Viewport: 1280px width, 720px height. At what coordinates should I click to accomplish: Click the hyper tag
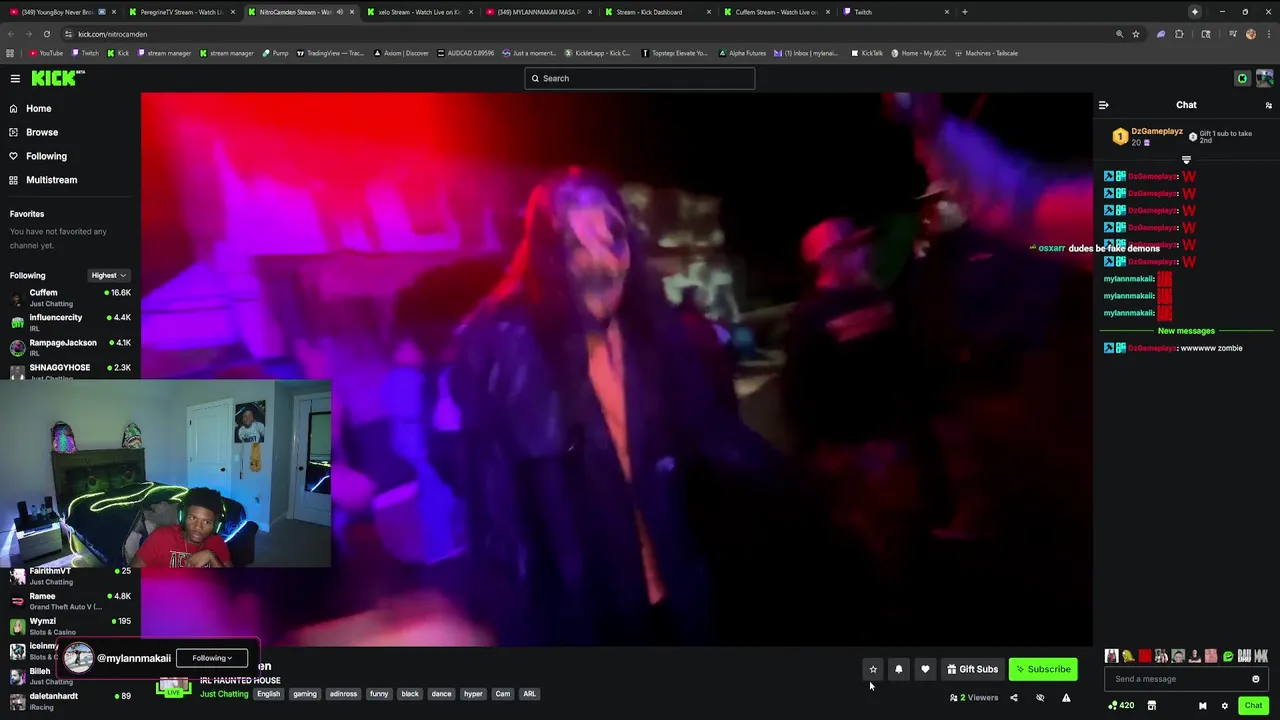click(473, 694)
